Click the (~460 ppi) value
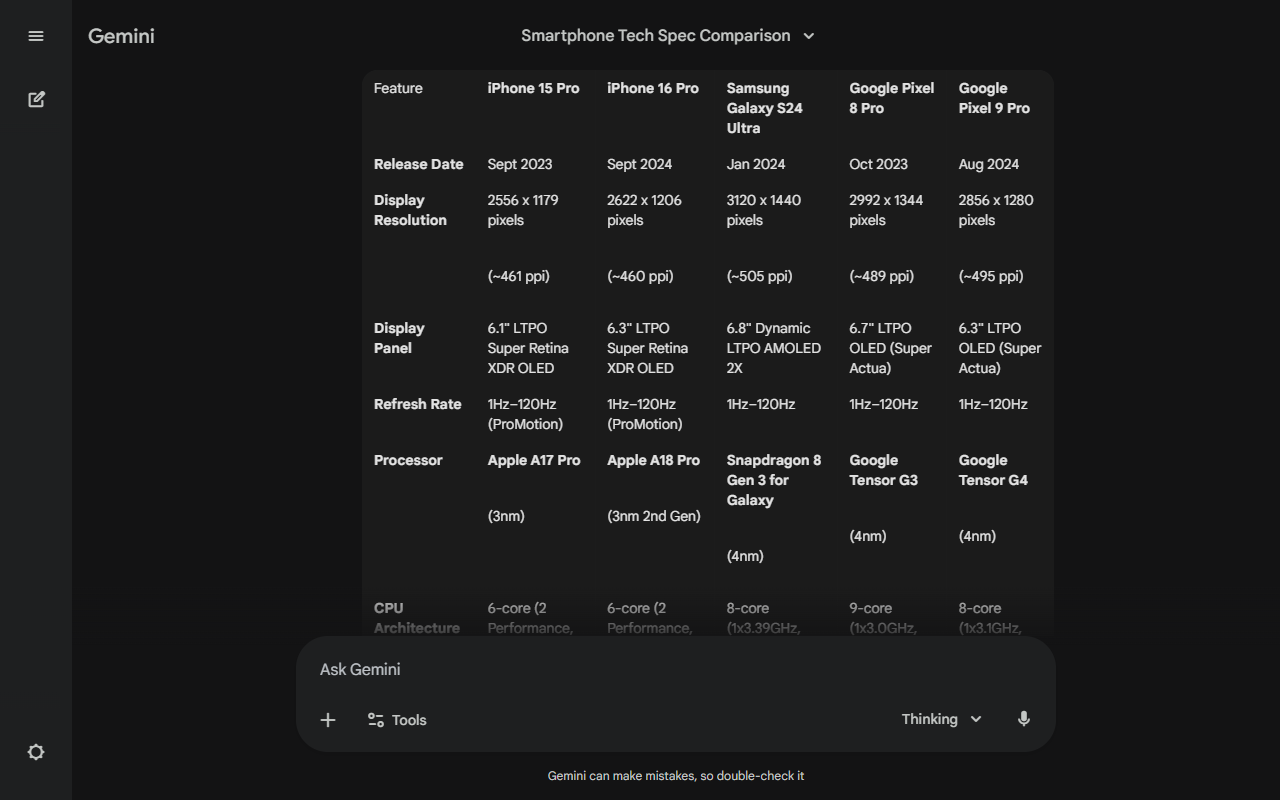This screenshot has width=1280, height=800. 640,276
